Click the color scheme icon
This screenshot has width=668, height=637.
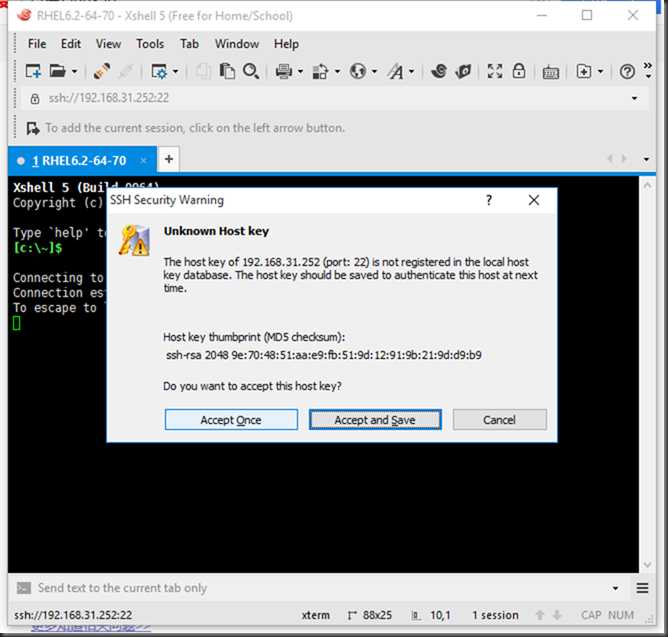(x=320, y=71)
